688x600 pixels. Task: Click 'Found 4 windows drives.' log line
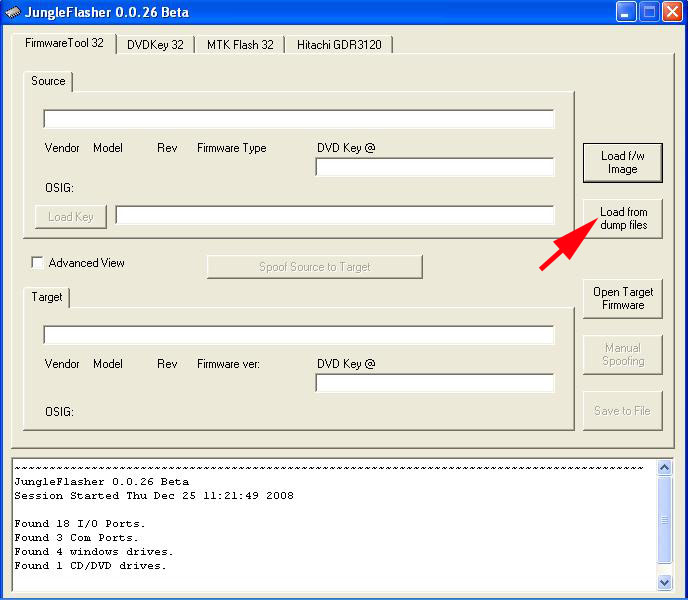coord(93,552)
